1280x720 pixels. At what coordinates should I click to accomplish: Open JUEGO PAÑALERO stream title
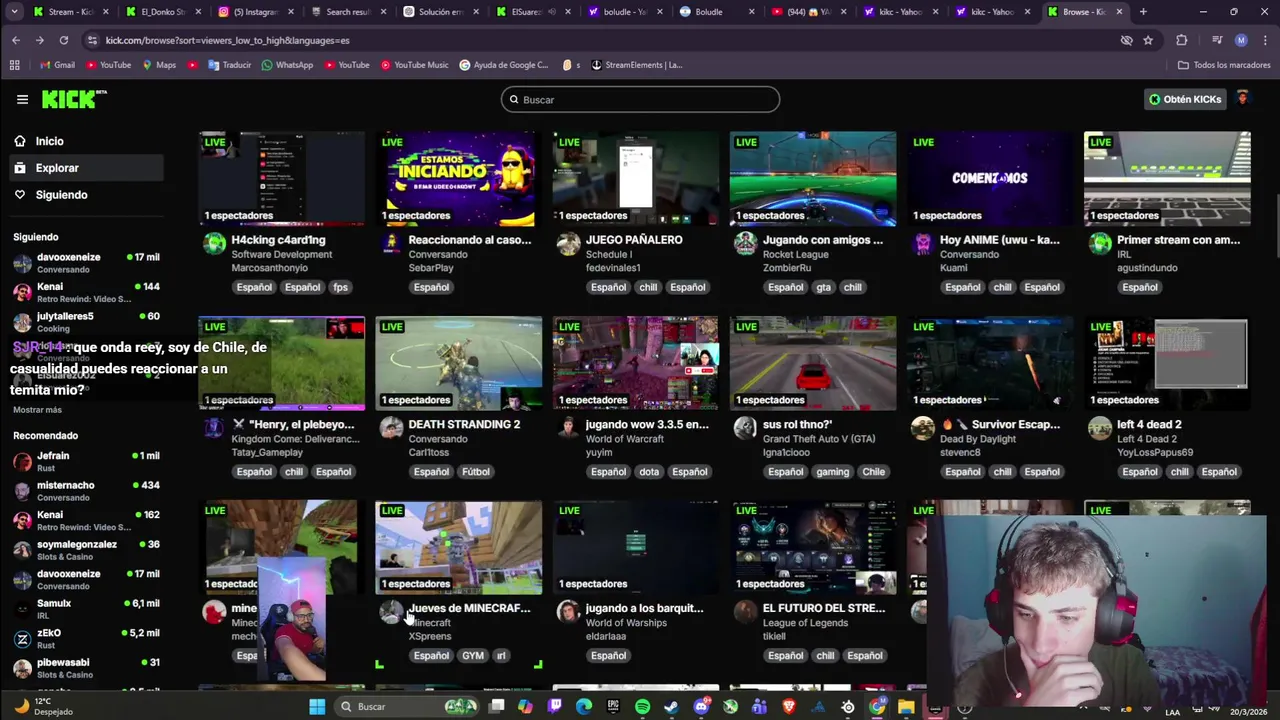(634, 240)
